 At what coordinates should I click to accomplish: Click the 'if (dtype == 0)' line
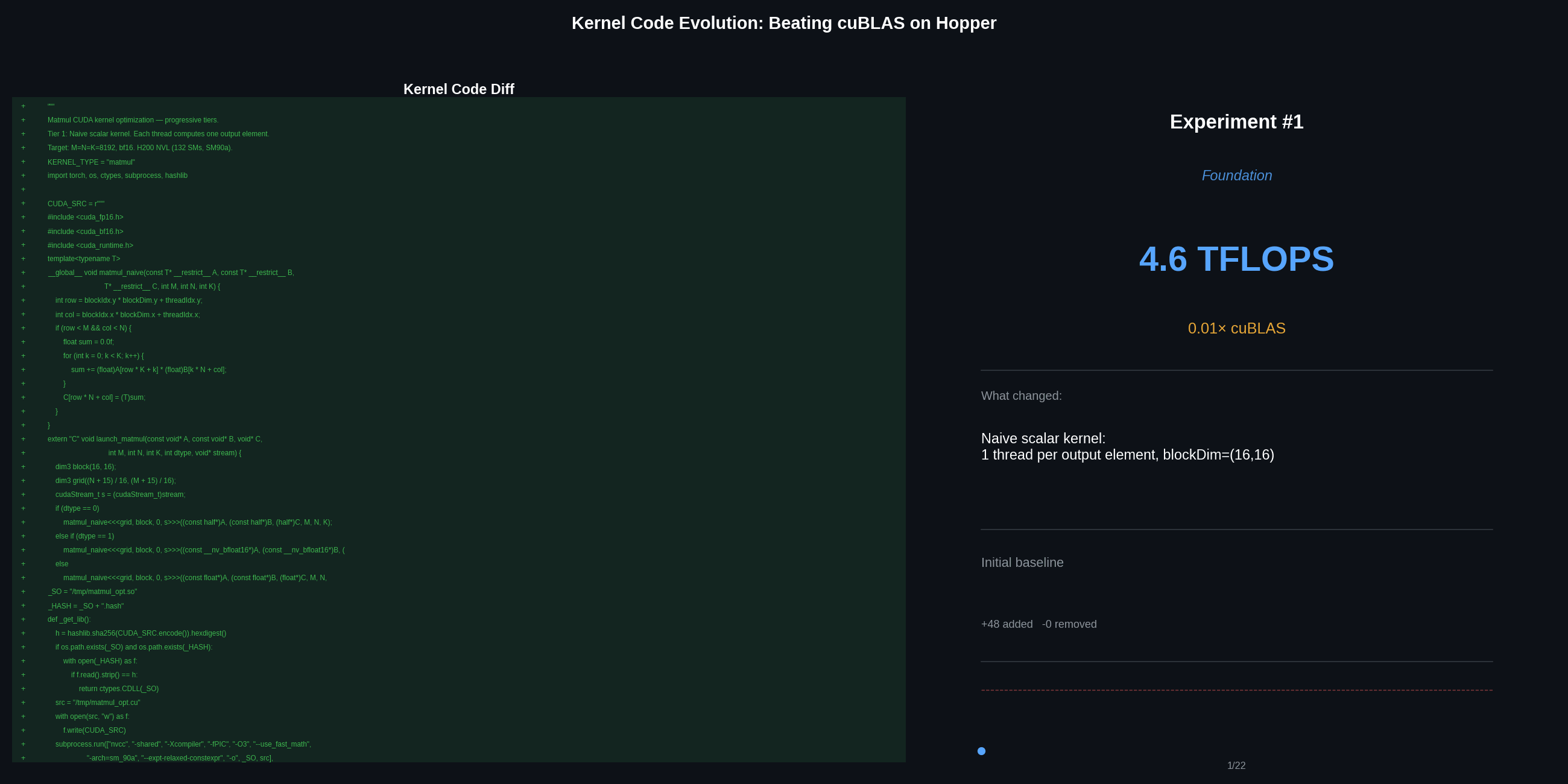pos(77,509)
